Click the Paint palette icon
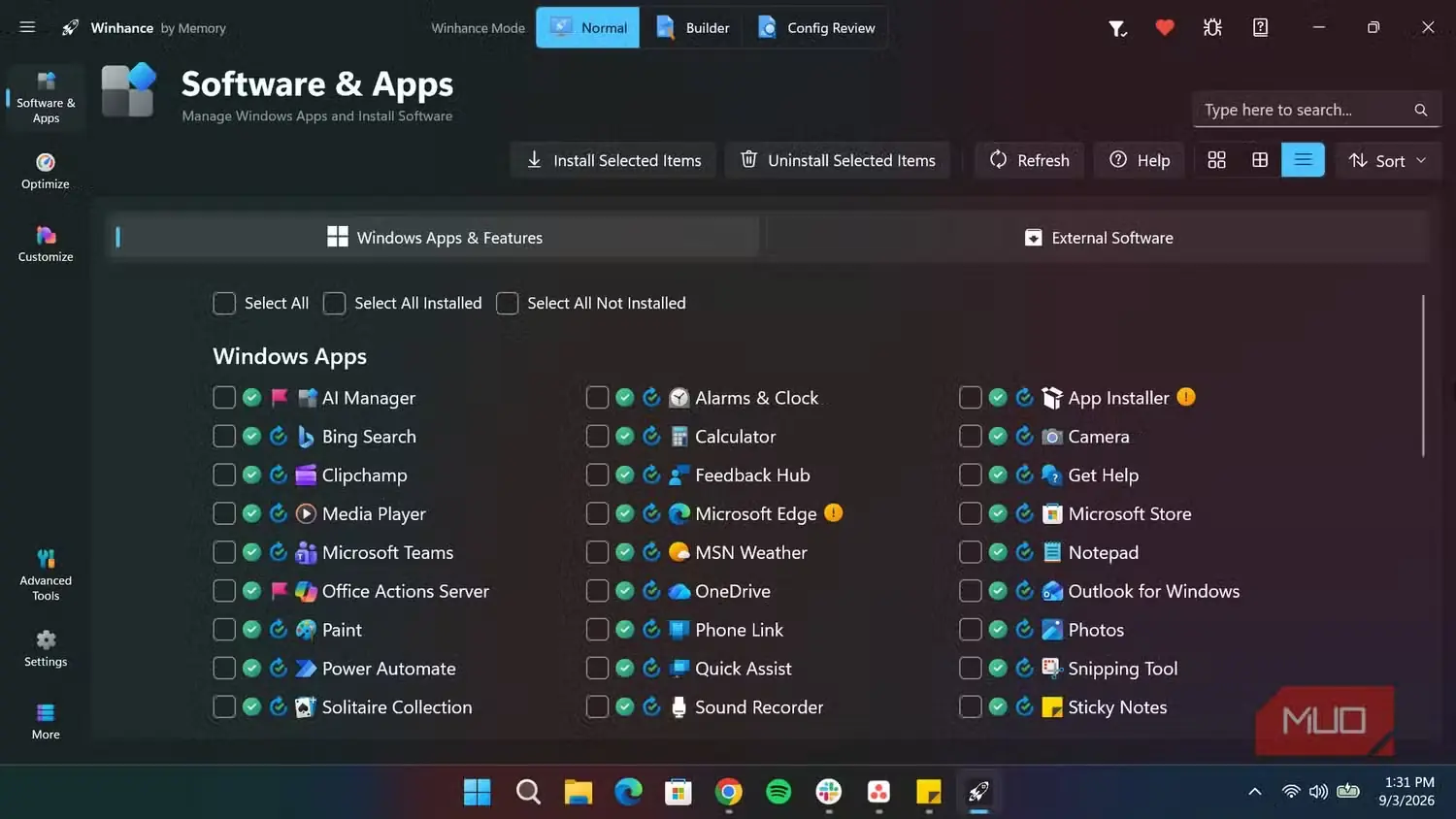1456x819 pixels. [x=306, y=630]
